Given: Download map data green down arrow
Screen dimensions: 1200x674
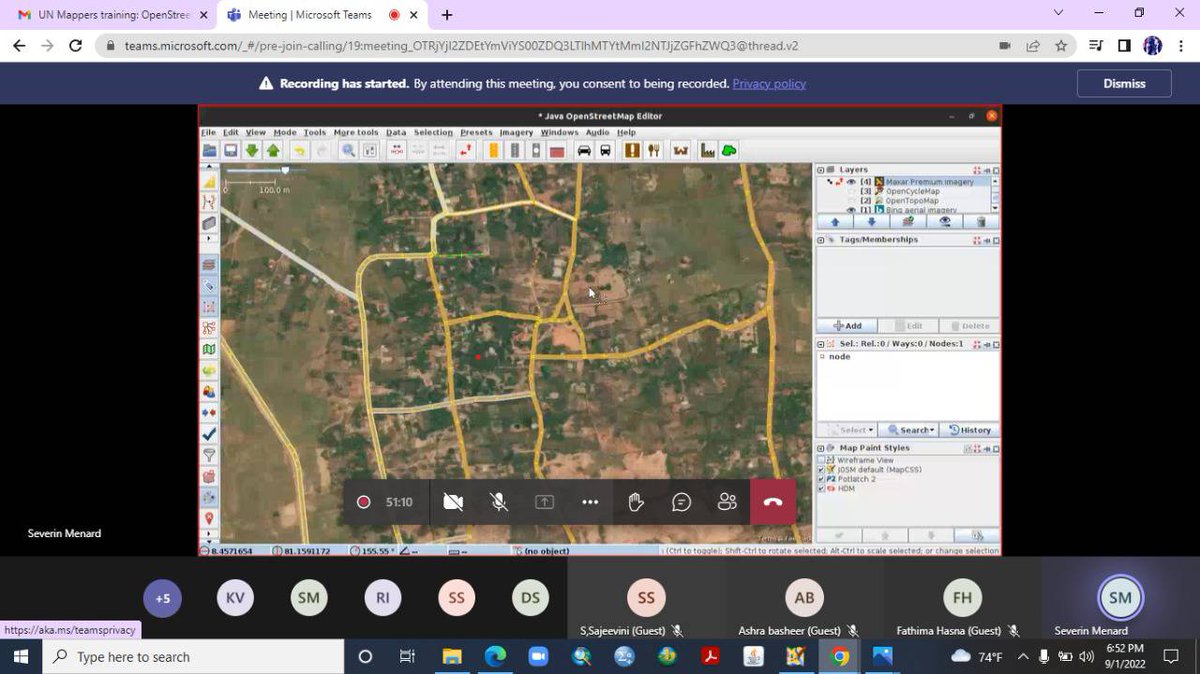Looking at the screenshot, I should (x=252, y=151).
